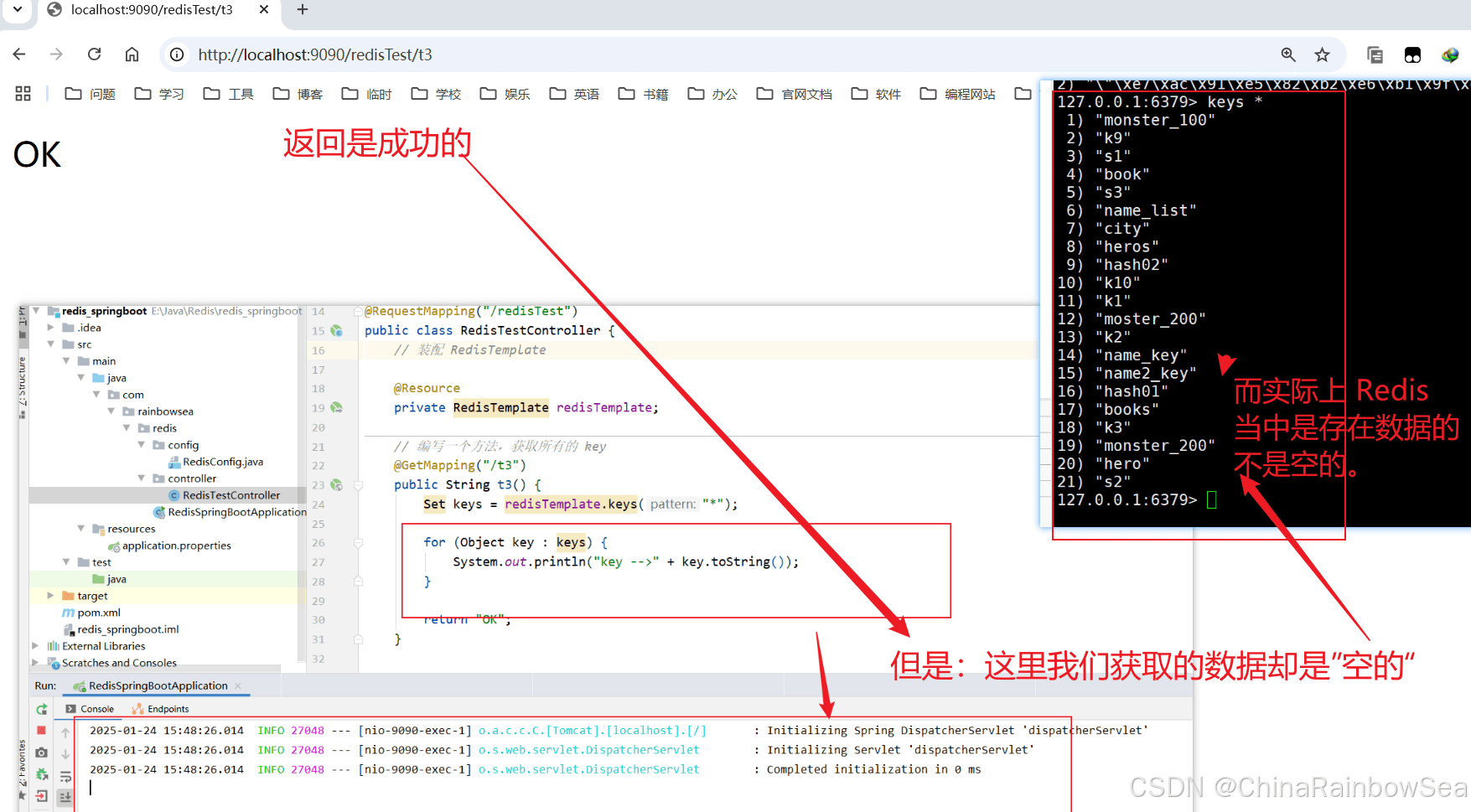Screen dimensions: 1471x812
Task: Open the 学习 bookmark folder
Action: coord(159,94)
